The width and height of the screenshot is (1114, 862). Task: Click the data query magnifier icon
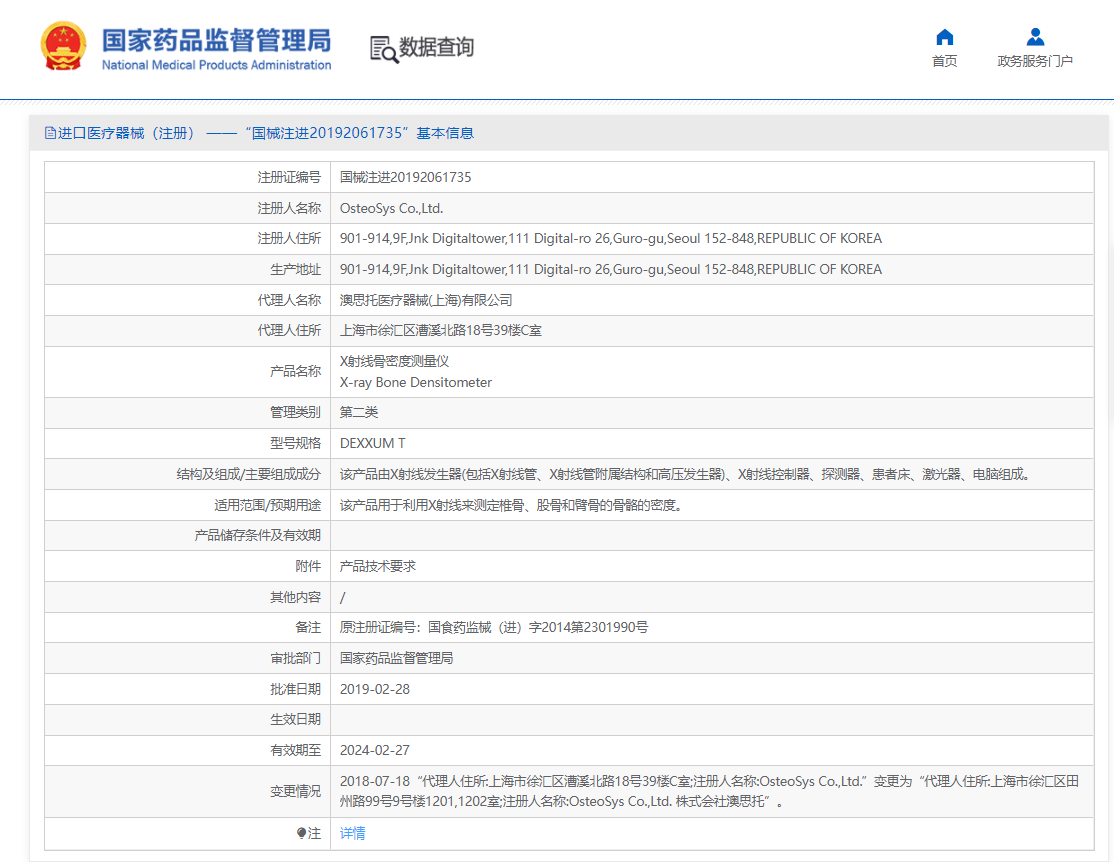point(383,48)
